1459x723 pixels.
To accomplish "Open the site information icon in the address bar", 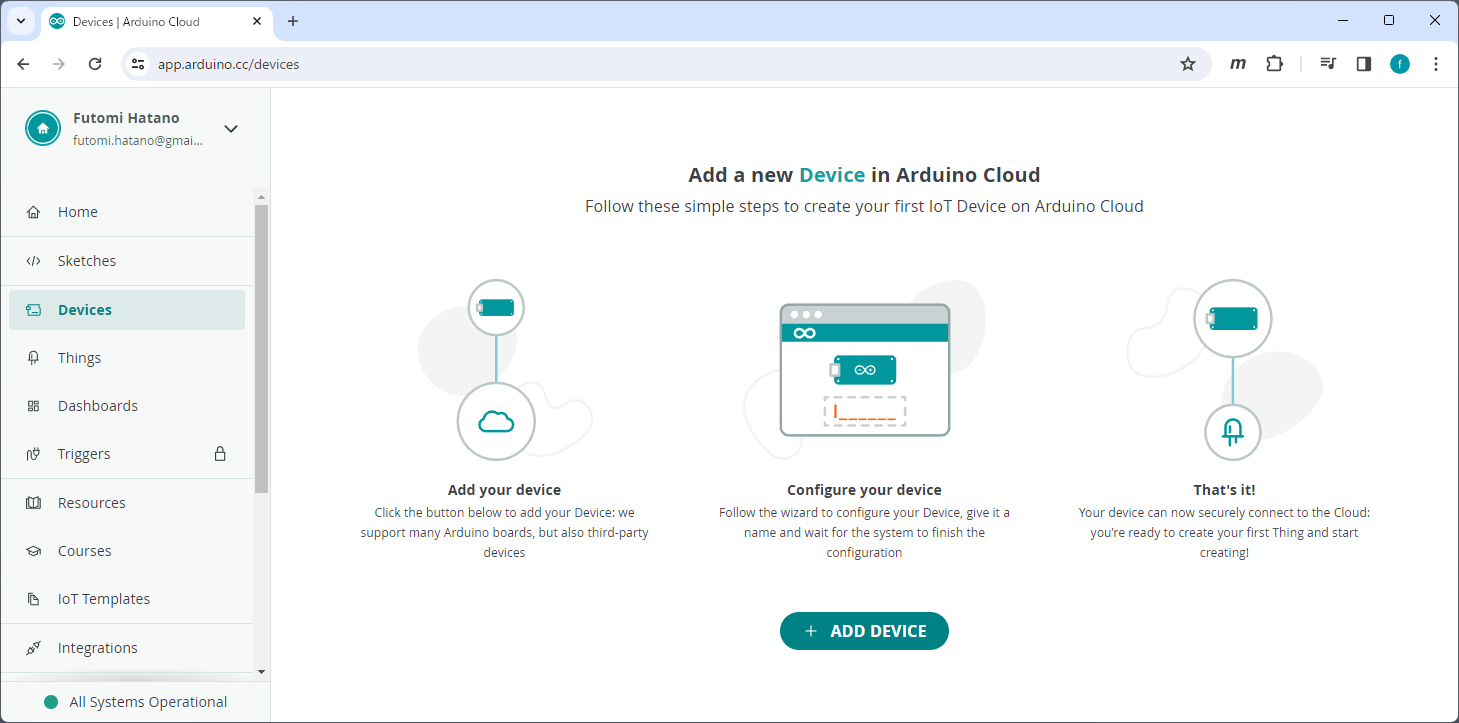I will 137,63.
